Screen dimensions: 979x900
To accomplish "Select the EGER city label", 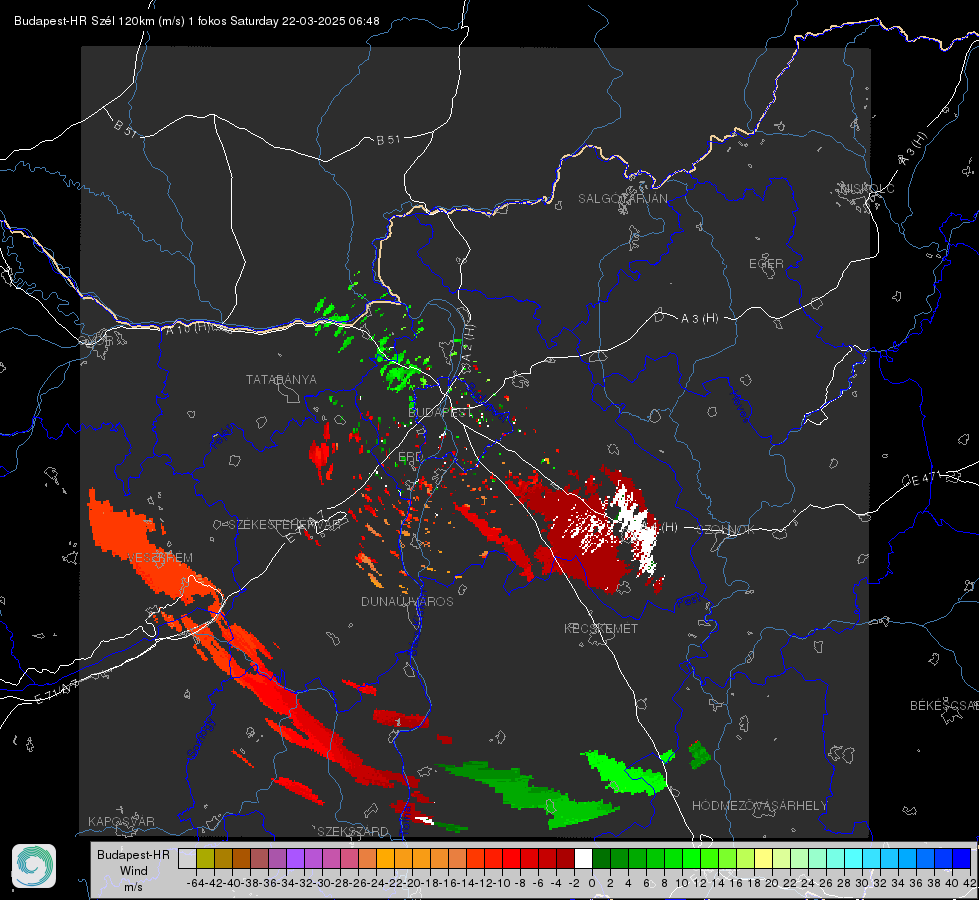I will [x=766, y=264].
